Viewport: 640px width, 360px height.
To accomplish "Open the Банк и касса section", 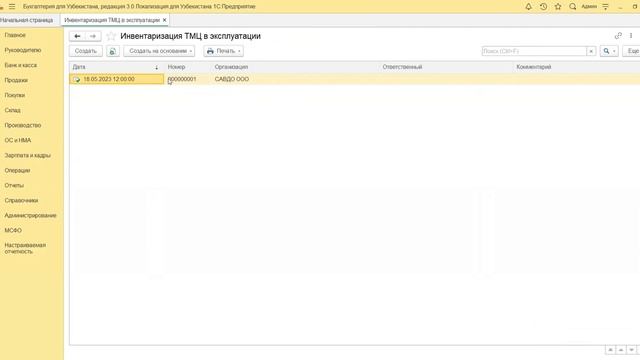I will [21, 65].
